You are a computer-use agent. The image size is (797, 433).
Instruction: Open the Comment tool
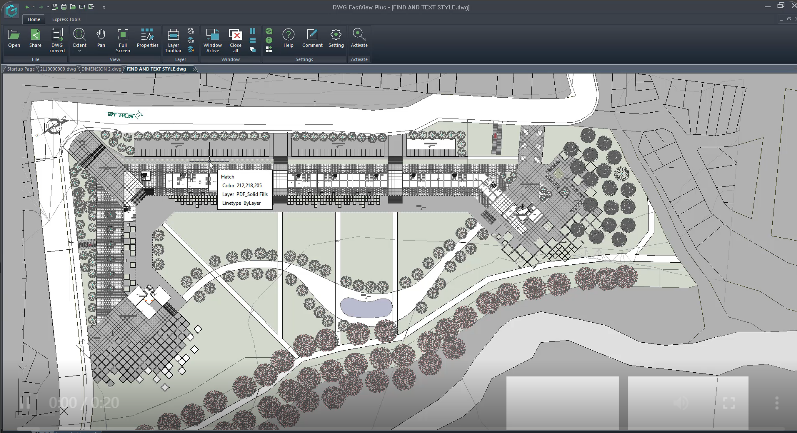pyautogui.click(x=312, y=38)
